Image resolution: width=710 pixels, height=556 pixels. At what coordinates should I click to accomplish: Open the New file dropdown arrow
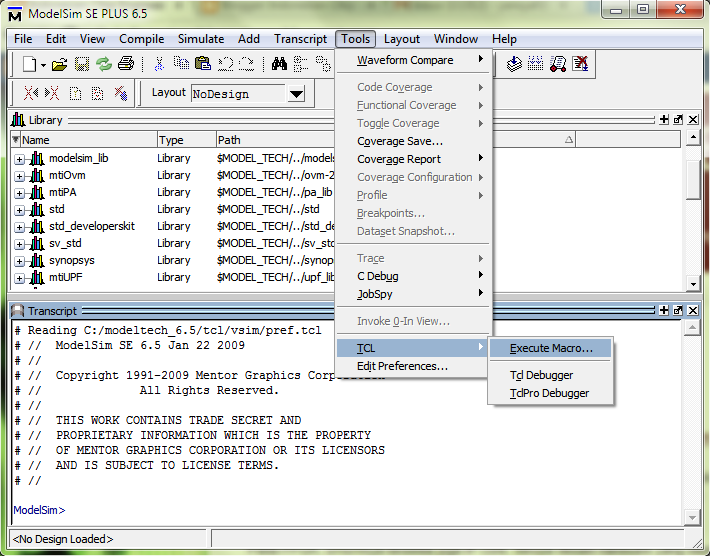(43, 65)
